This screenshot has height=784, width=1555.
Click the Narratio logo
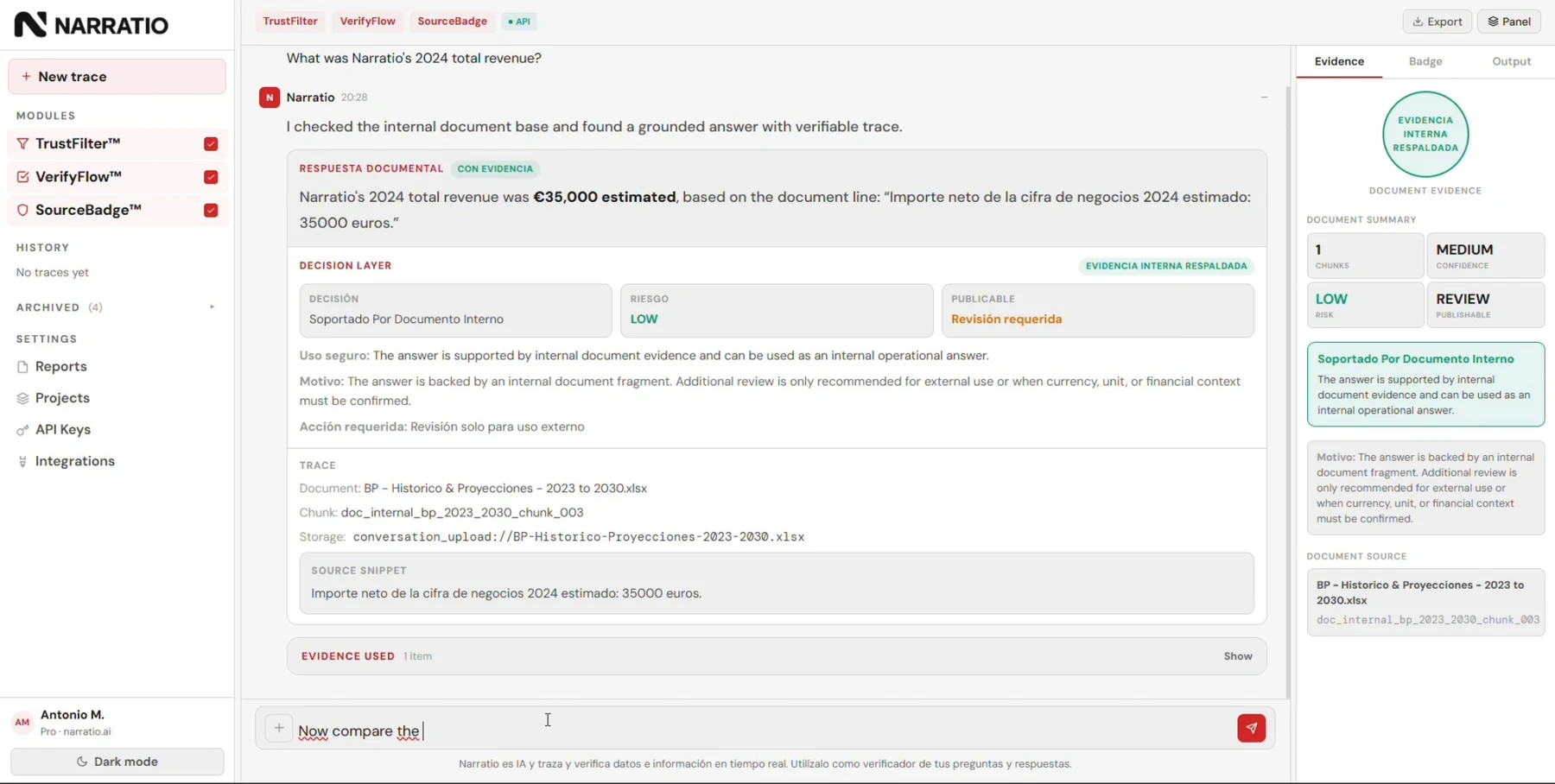click(x=92, y=24)
